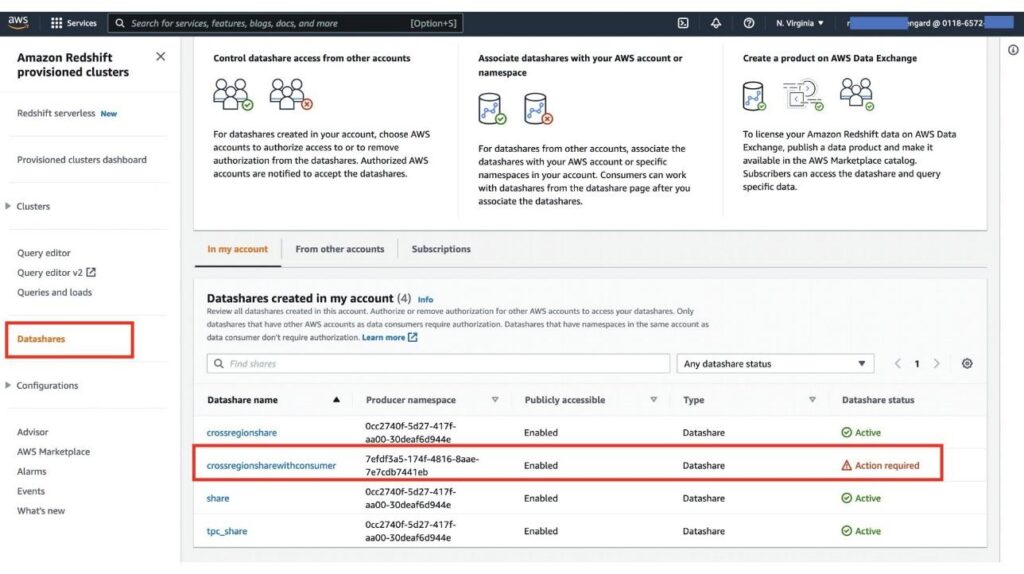This screenshot has height=574, width=1024.
Task: Open the Services grid menu
Action: (73, 23)
